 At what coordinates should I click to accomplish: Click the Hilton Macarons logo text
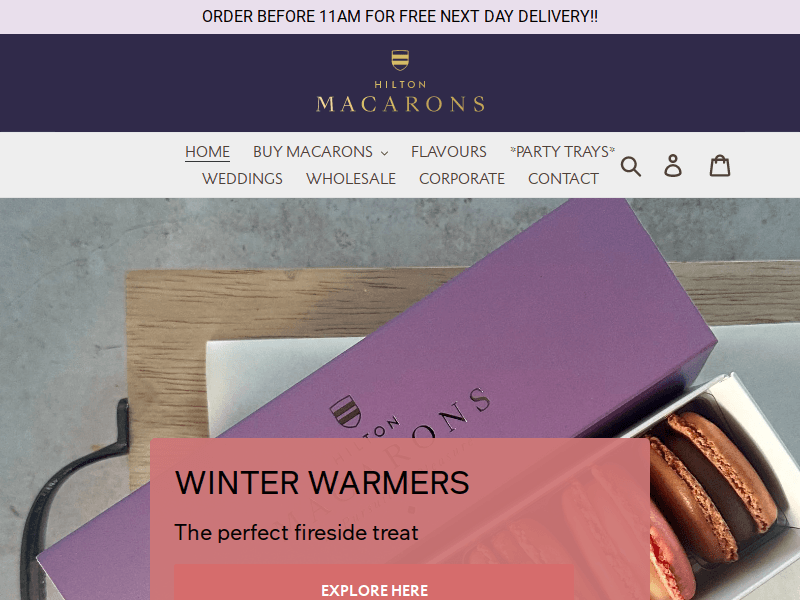400,98
